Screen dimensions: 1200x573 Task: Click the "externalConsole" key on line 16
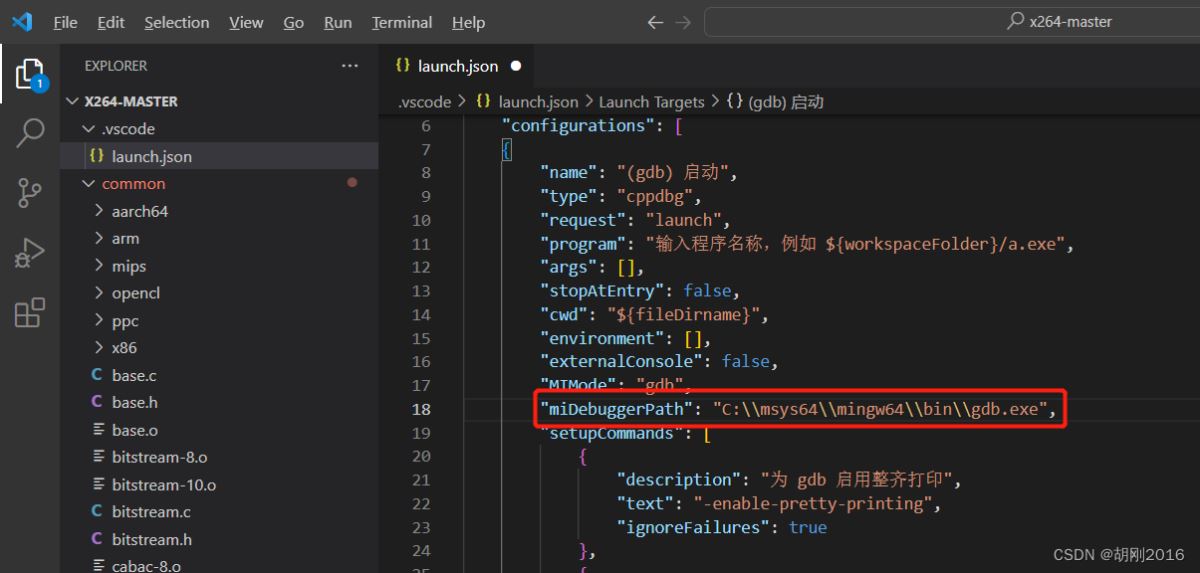(x=622, y=361)
